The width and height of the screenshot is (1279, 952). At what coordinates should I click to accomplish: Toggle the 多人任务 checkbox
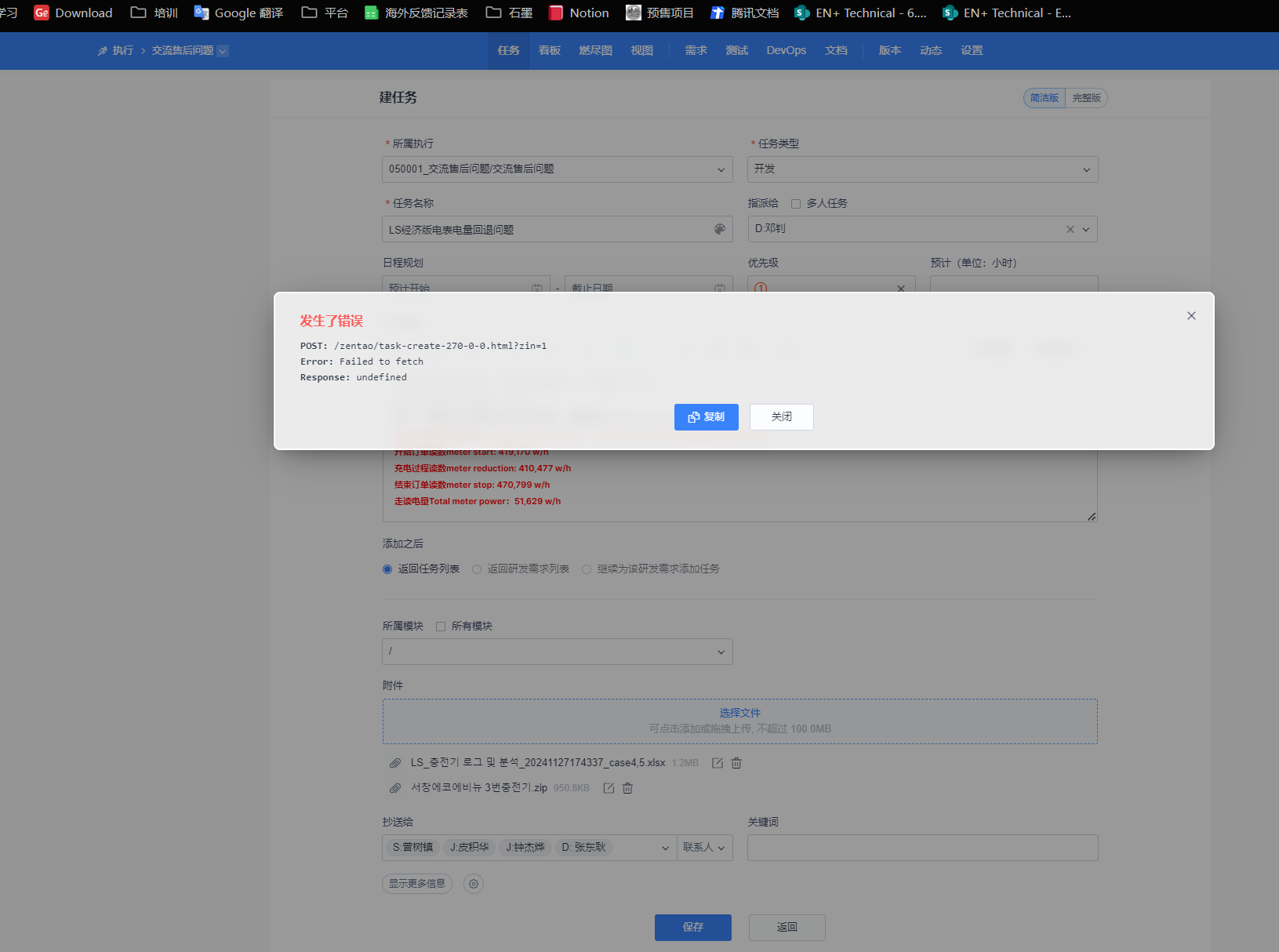[x=796, y=204]
